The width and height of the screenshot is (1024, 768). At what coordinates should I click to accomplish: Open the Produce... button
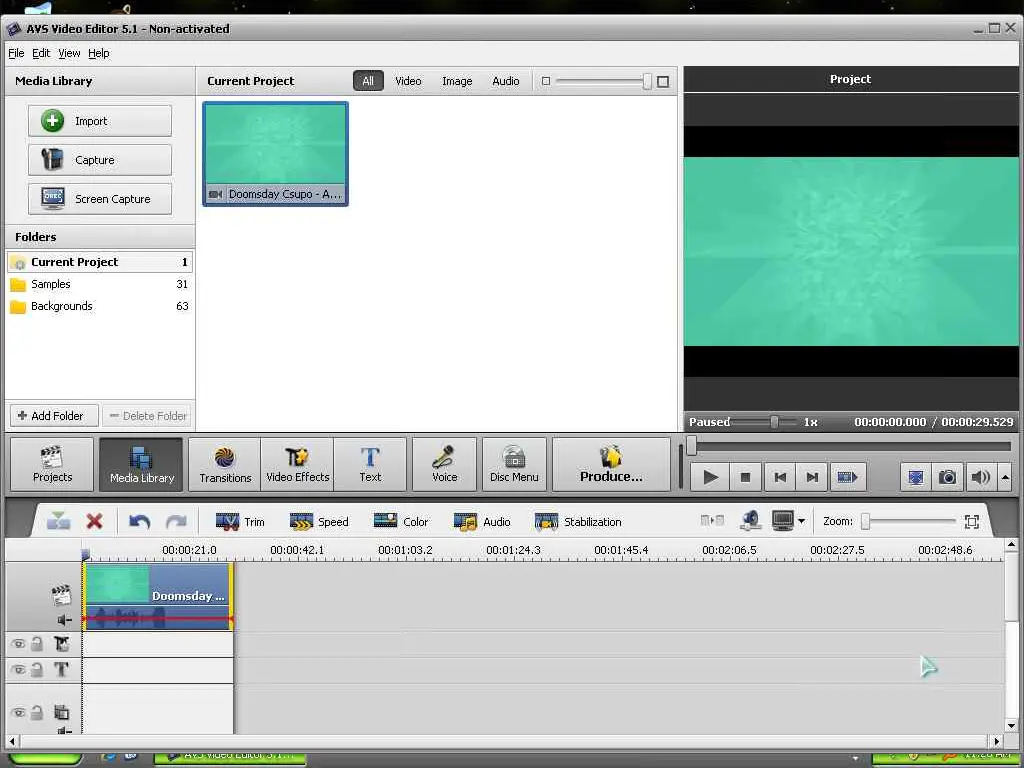point(611,464)
